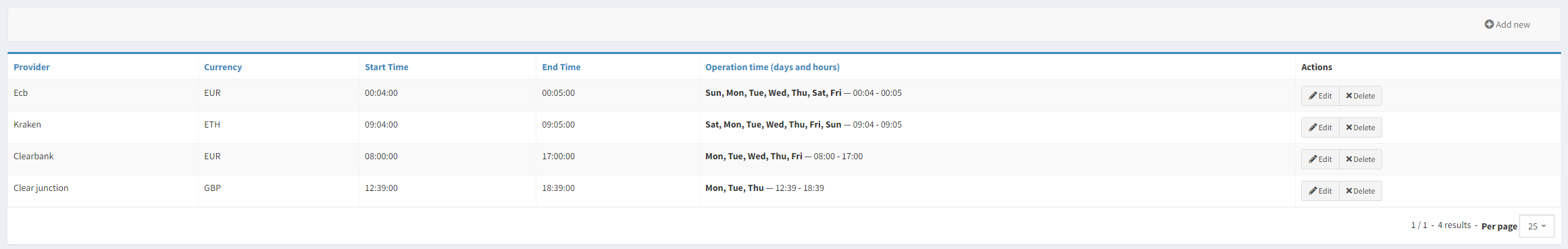The width and height of the screenshot is (1568, 249).
Task: Select the Ecb provider name cell
Action: click(103, 96)
